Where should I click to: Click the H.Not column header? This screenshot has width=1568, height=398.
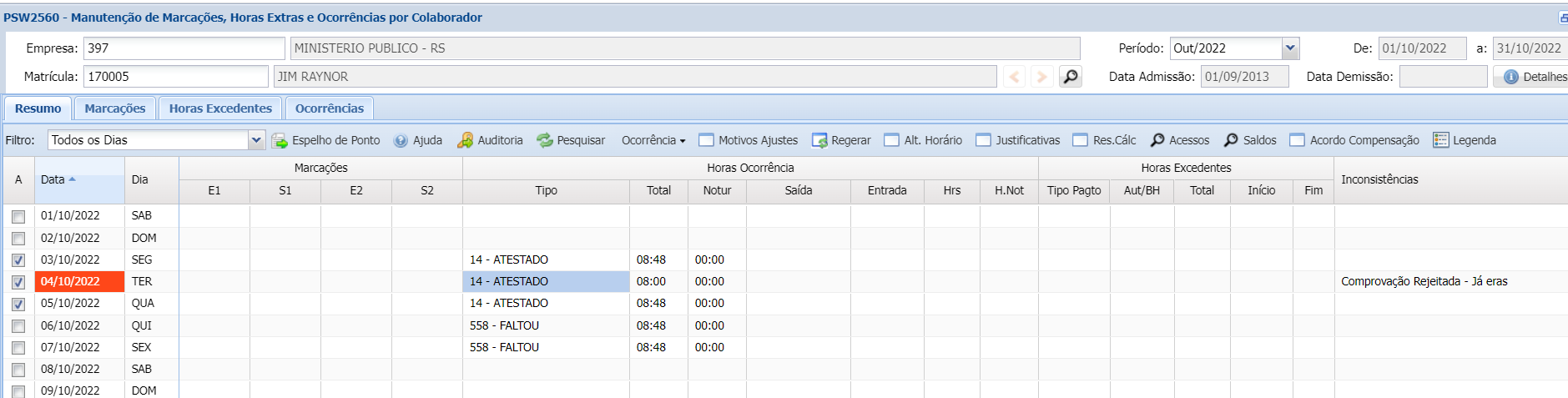[x=1009, y=191]
